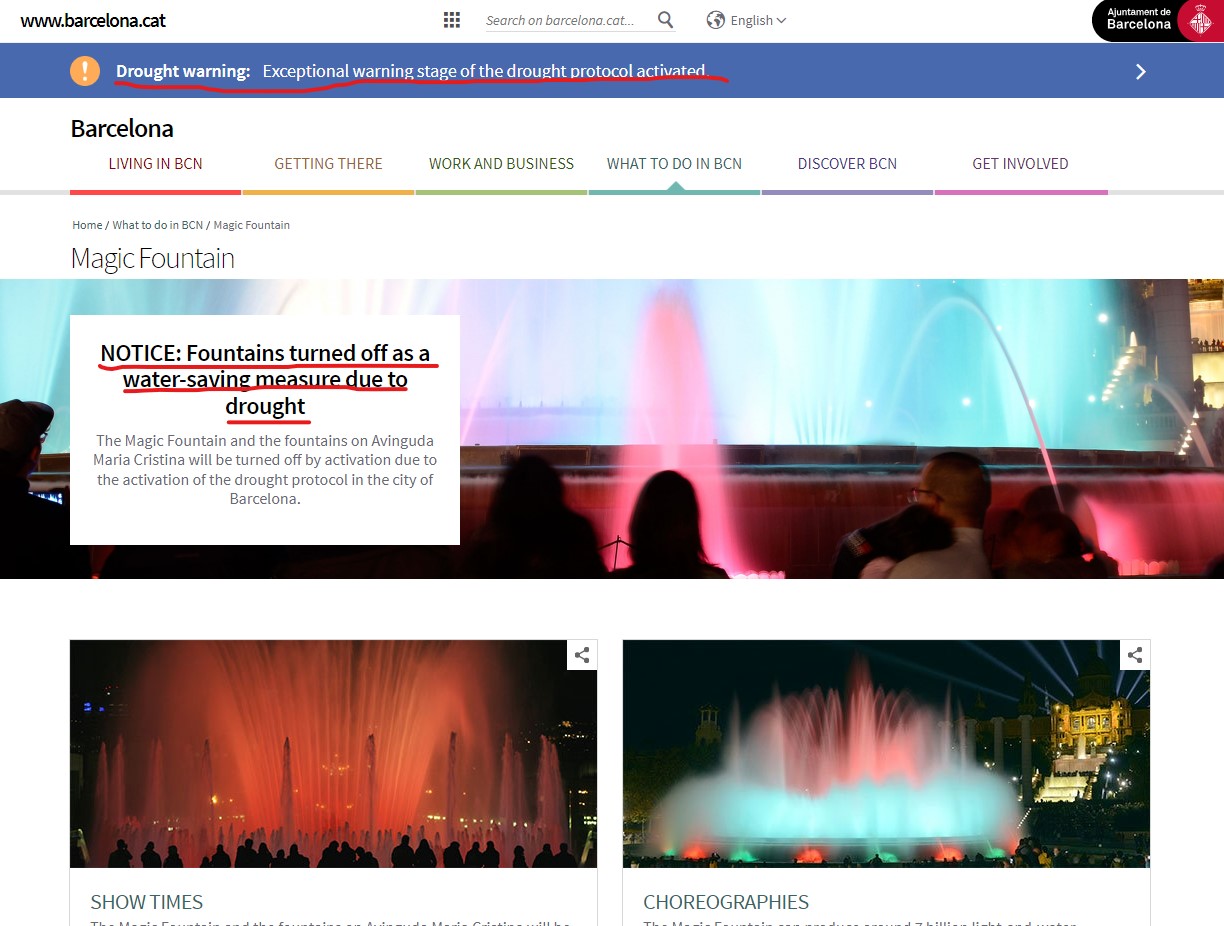Open the What to Do in BCN menu

674,164
